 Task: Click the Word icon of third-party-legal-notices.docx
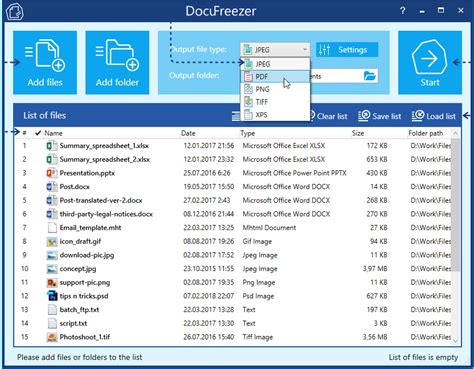pyautogui.click(x=52, y=214)
